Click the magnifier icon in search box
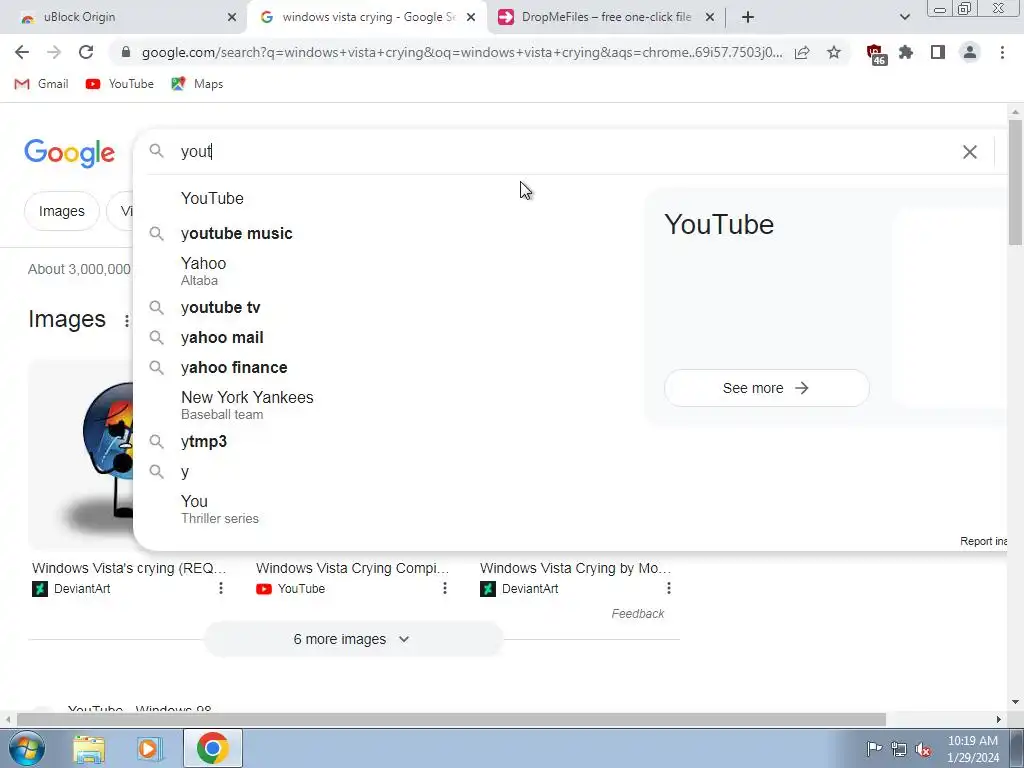 pos(156,151)
